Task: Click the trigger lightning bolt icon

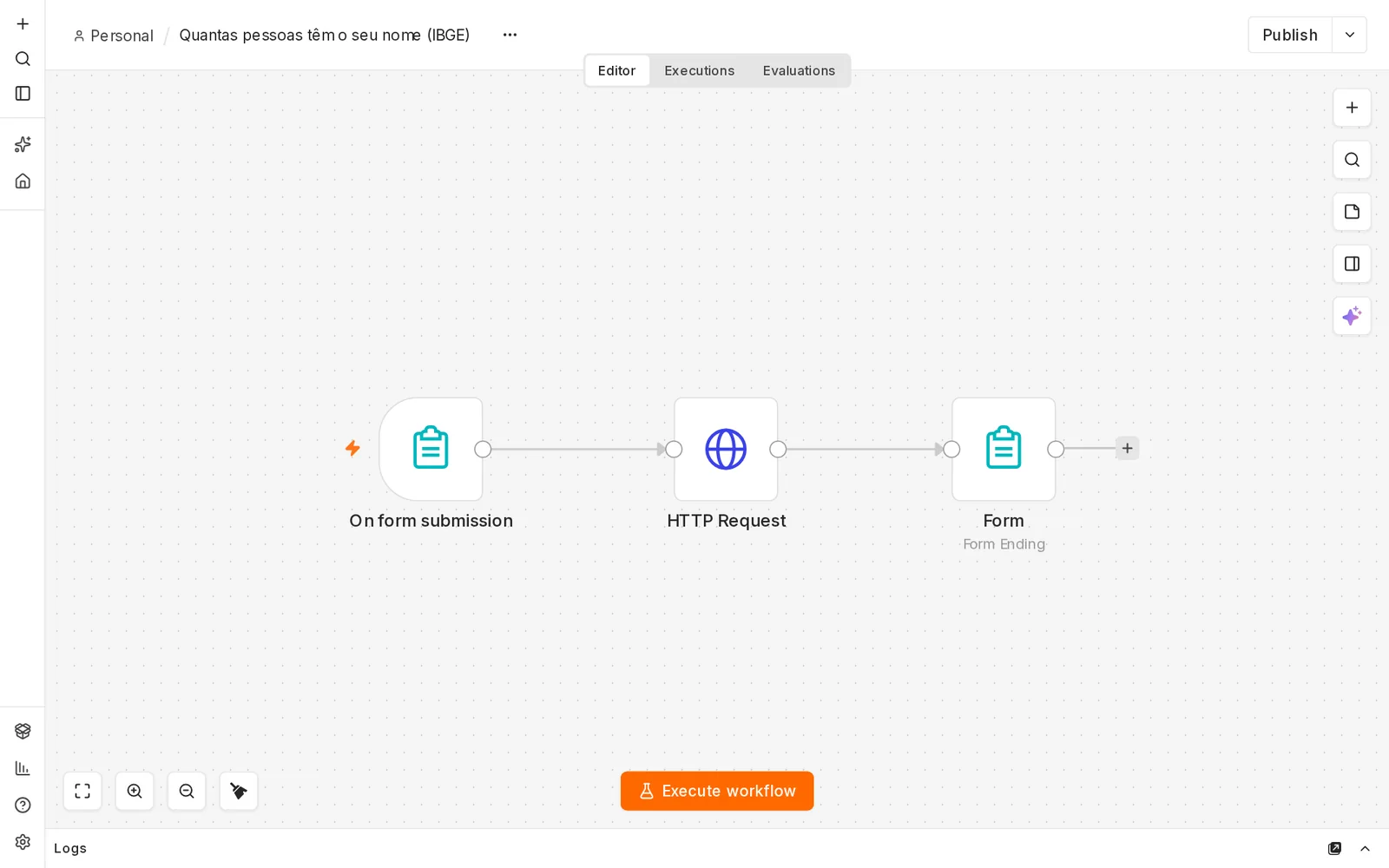Action: pyautogui.click(x=352, y=448)
